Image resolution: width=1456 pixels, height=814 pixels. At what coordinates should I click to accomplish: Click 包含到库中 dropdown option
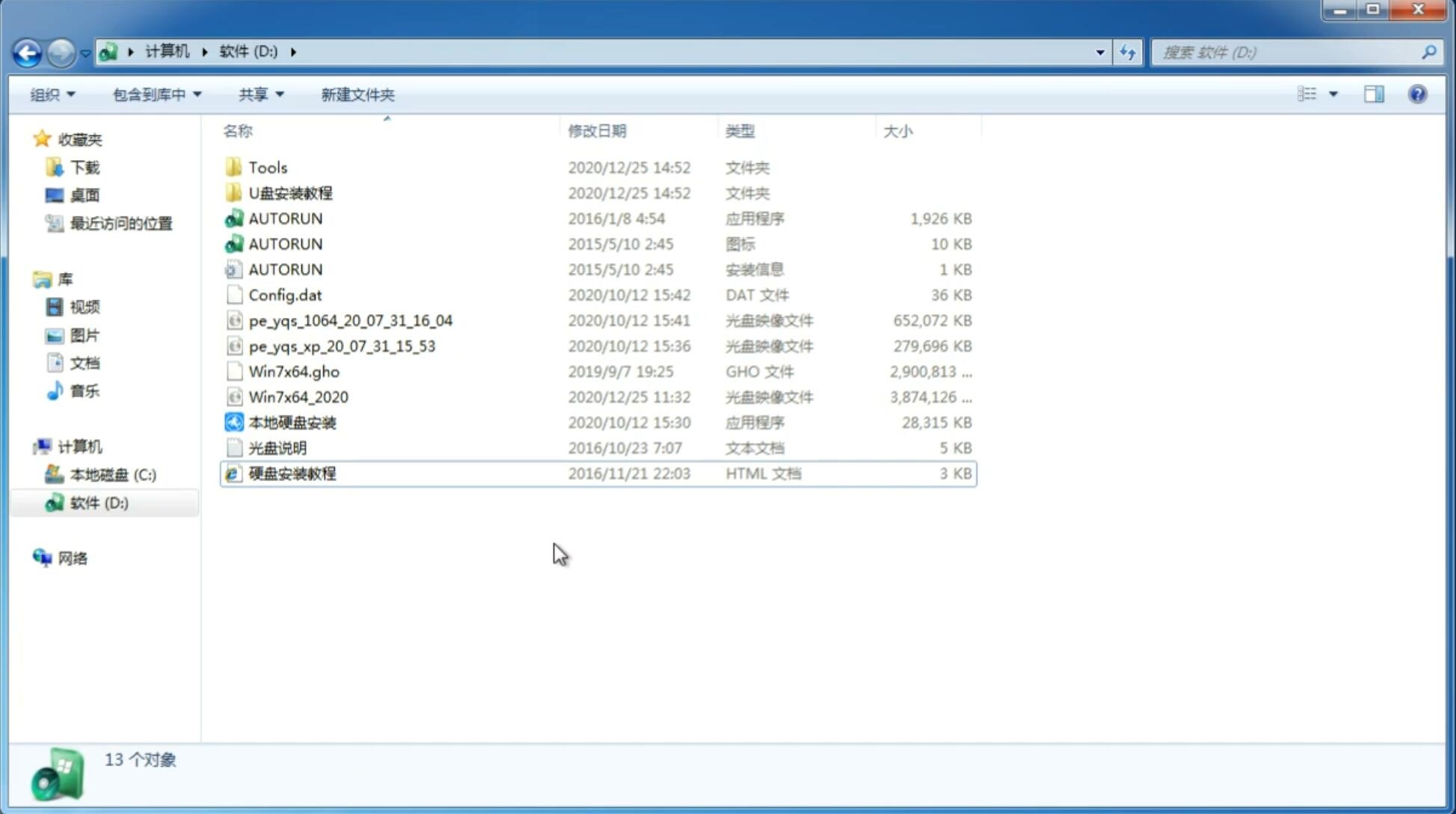(x=156, y=94)
